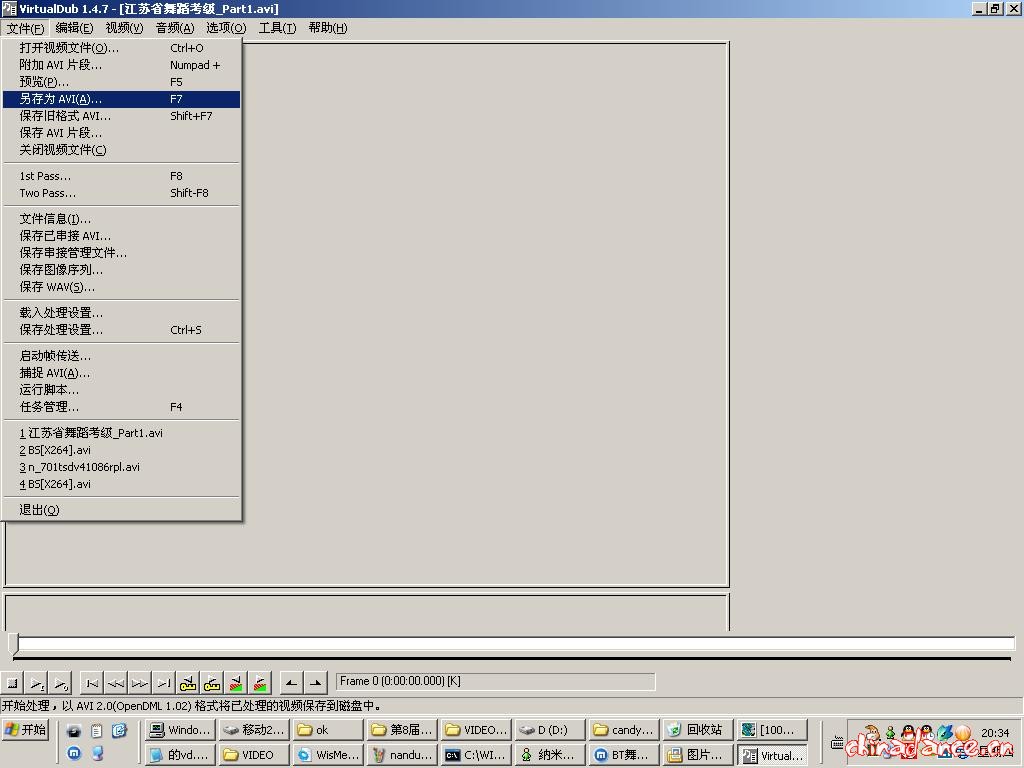Click the Stop playback button
1024x768 pixels.
click(13, 684)
